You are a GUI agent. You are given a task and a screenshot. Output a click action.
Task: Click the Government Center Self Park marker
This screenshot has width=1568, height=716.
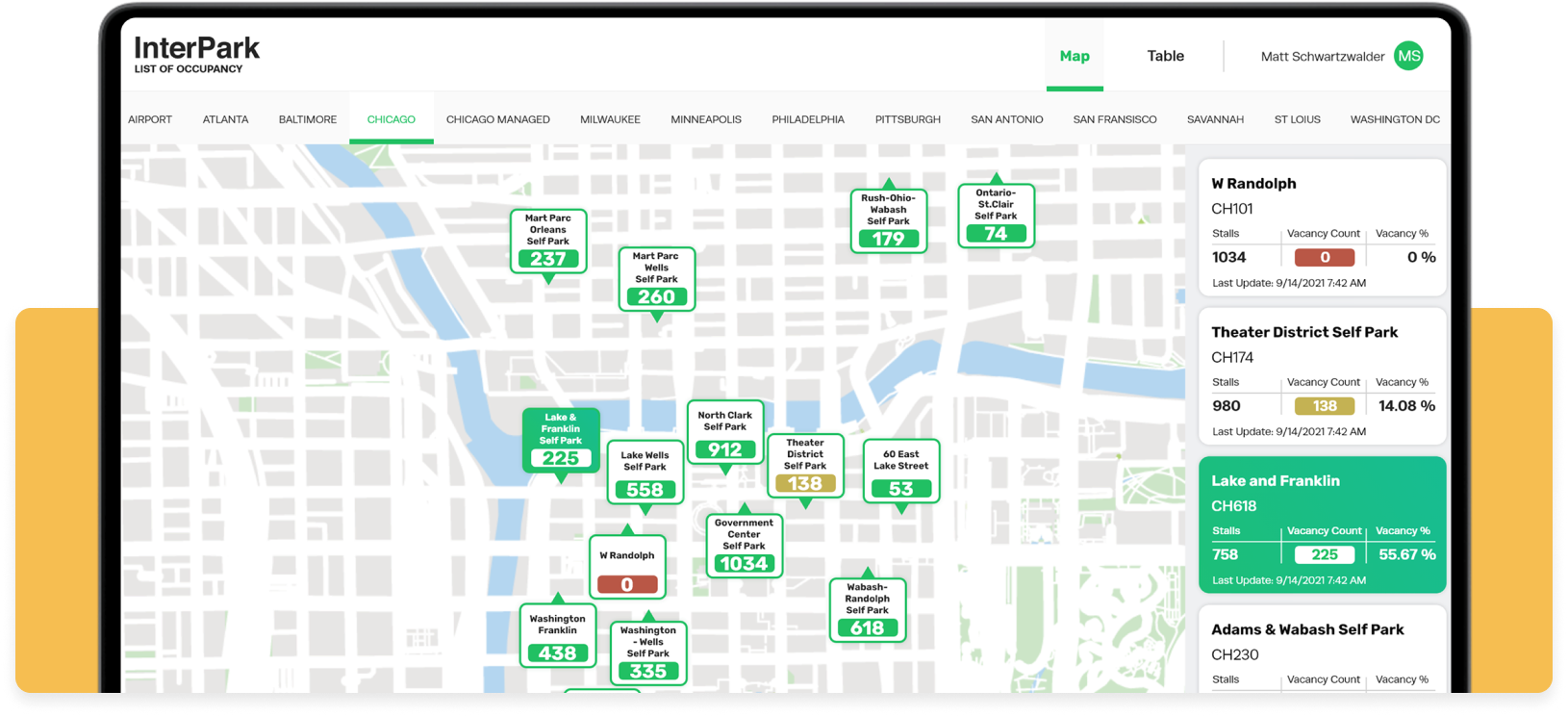click(x=744, y=546)
